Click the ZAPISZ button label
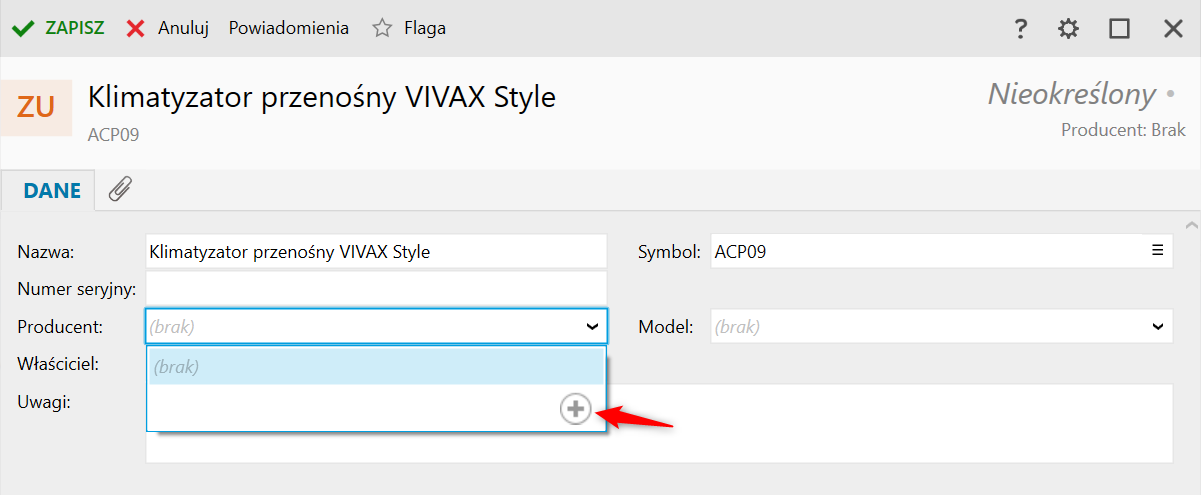 [75, 28]
